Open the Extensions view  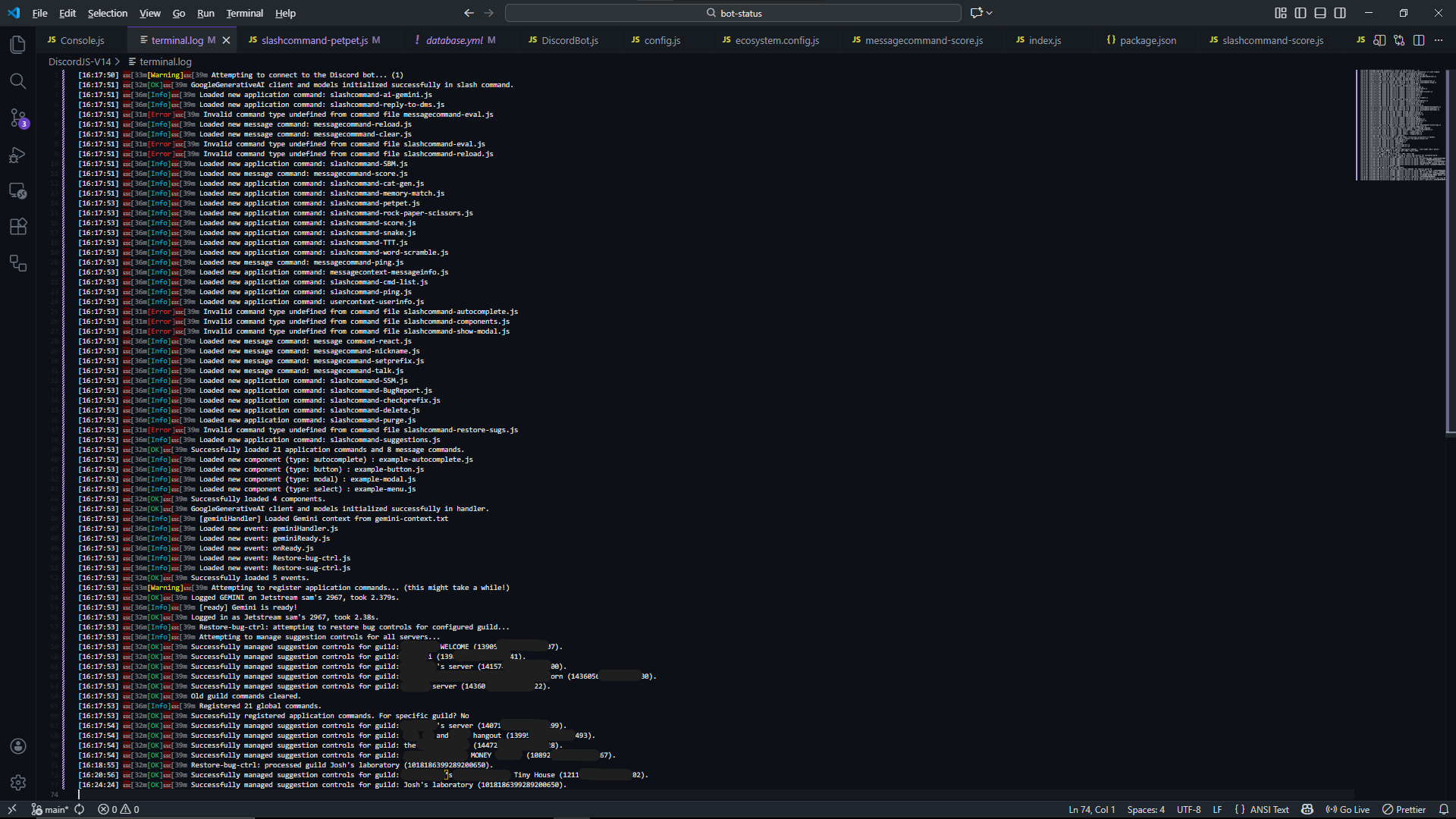(x=18, y=226)
